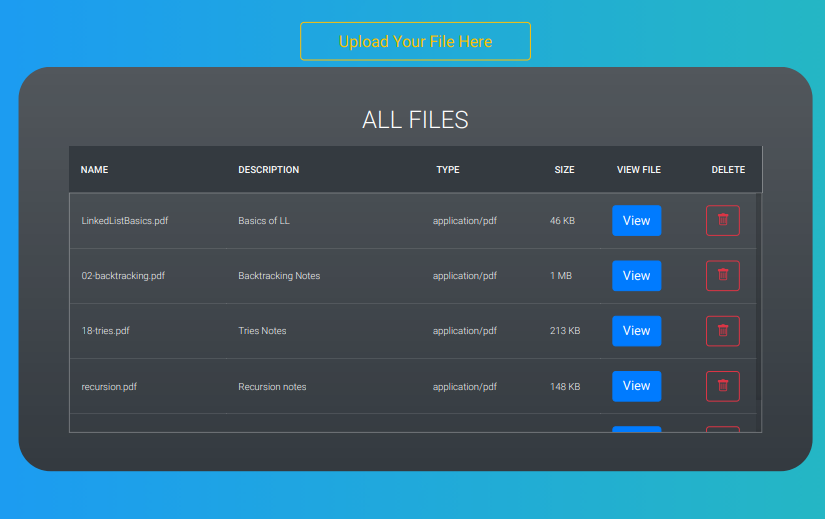Image resolution: width=825 pixels, height=519 pixels.
Task: Select description Recursion notes
Action: click(272, 386)
